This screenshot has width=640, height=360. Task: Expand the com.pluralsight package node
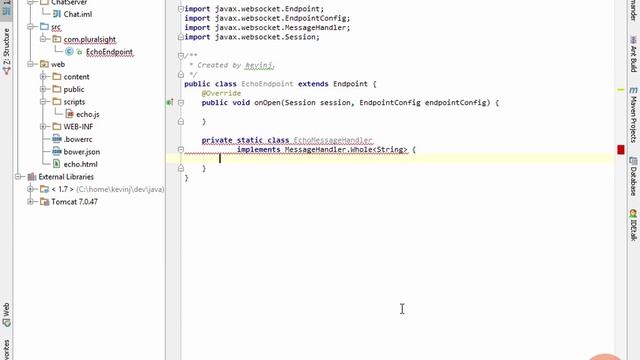pos(43,39)
